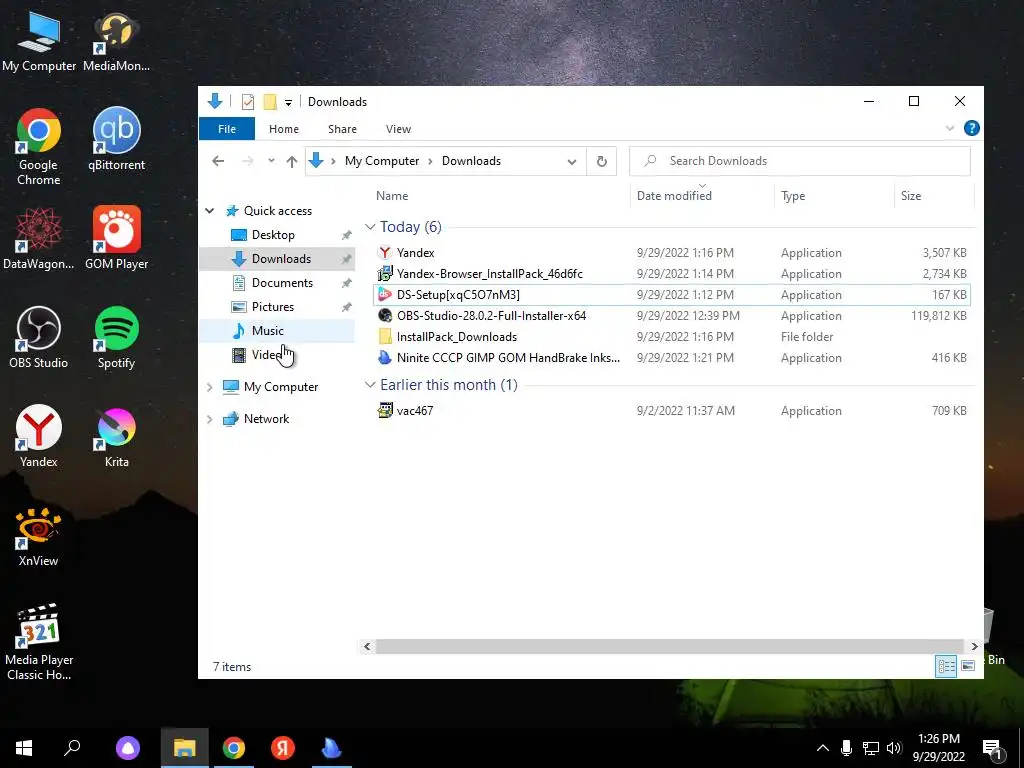Open taskbar search magnifier
1024x768 pixels.
pos(72,748)
